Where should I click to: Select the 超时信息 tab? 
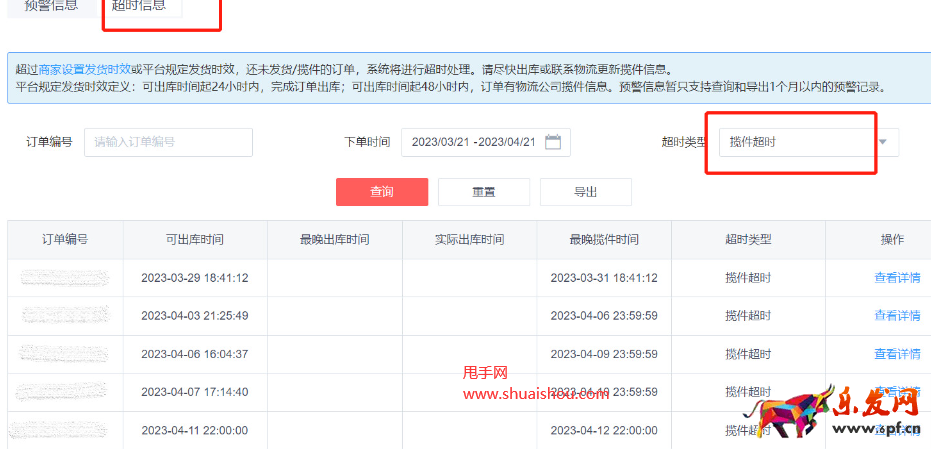tap(139, 6)
